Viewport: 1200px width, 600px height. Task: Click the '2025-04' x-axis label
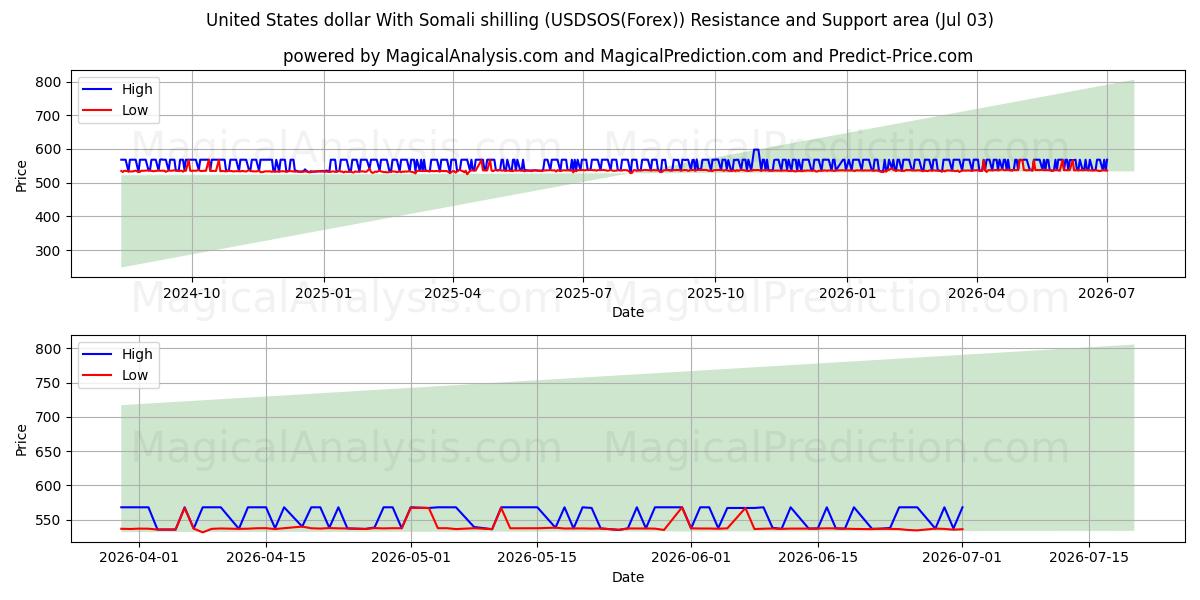tap(453, 295)
